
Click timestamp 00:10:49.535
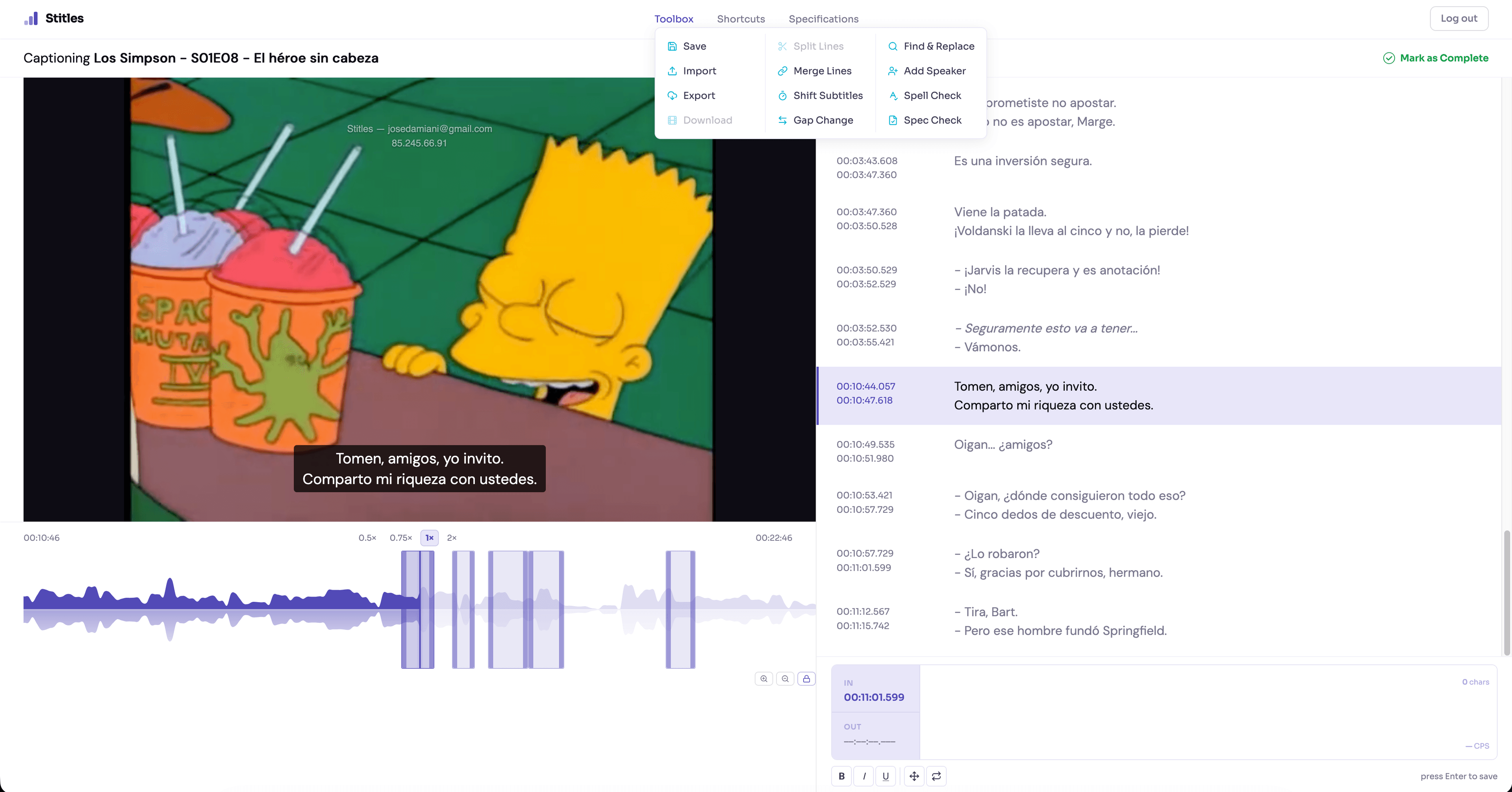click(x=866, y=444)
